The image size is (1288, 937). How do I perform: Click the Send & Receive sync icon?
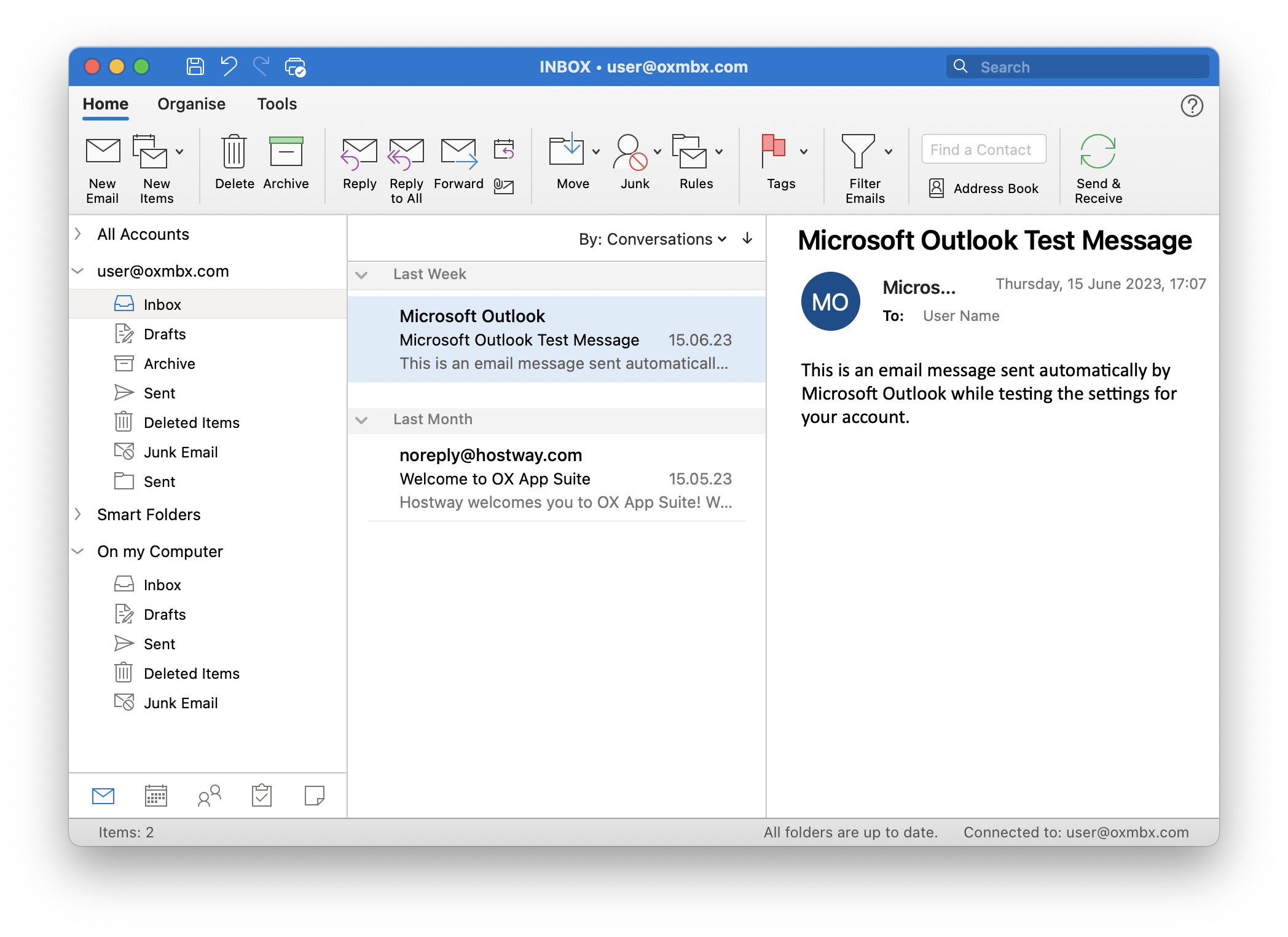(1098, 151)
